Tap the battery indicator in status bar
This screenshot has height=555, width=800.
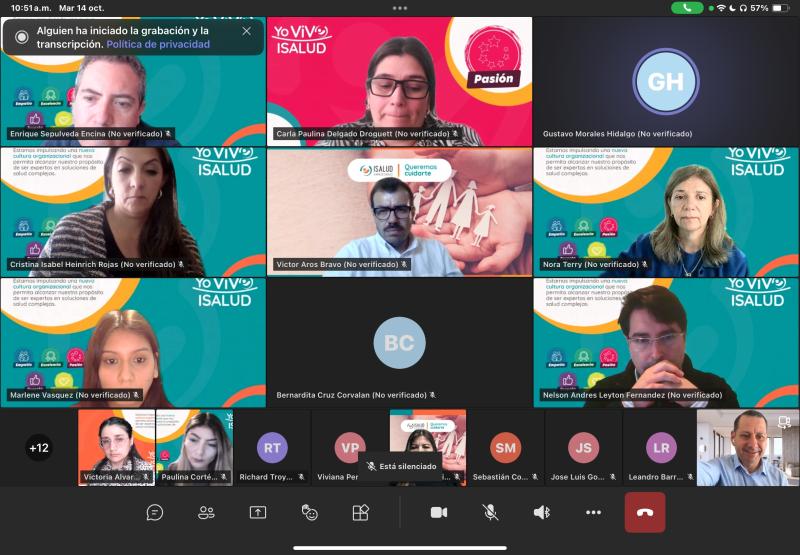point(781,8)
